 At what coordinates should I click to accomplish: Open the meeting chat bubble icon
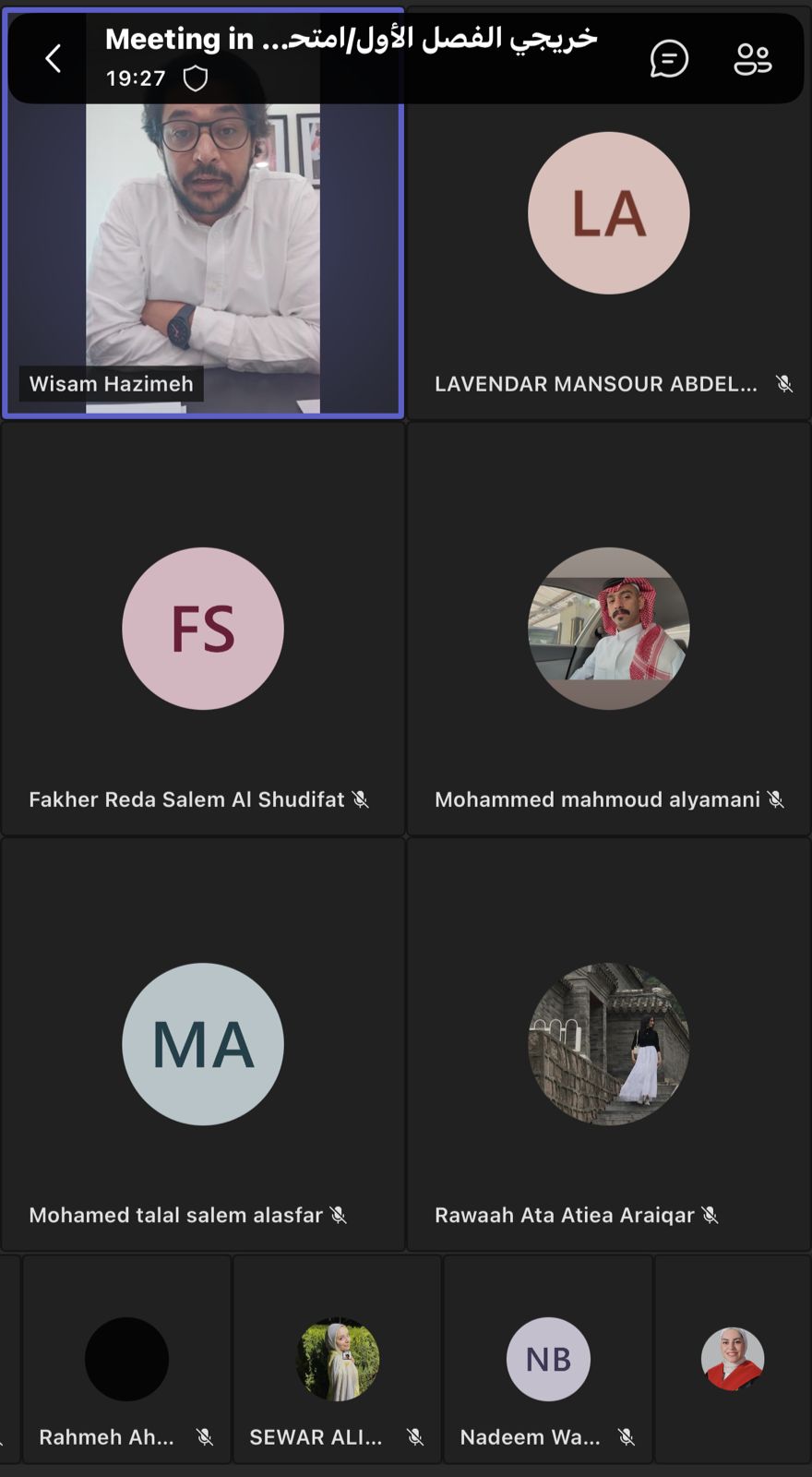point(669,59)
